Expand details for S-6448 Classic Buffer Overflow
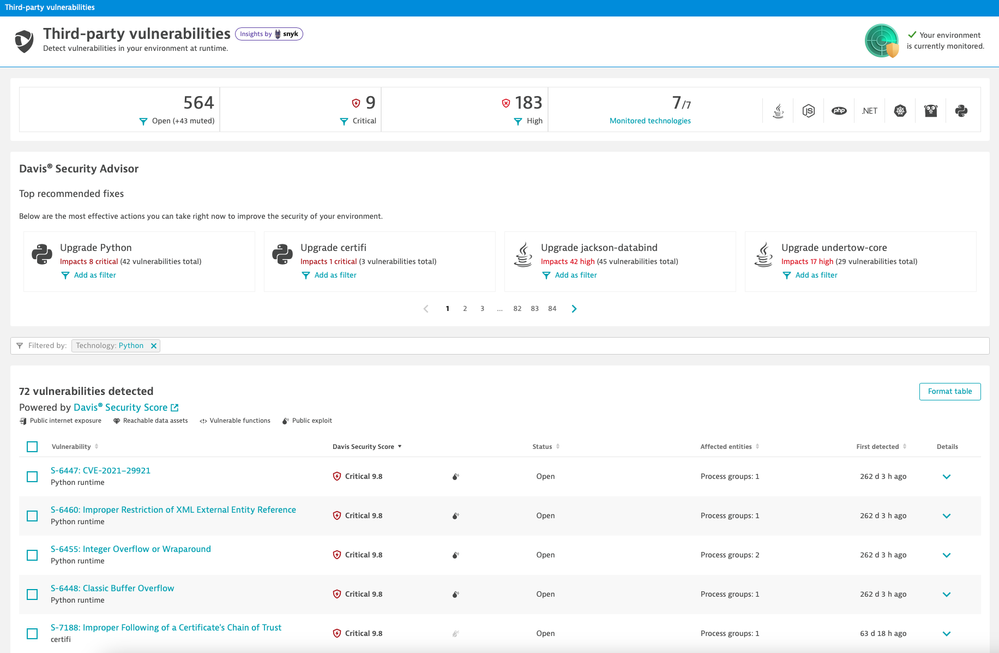The height and width of the screenshot is (653, 999). (946, 594)
